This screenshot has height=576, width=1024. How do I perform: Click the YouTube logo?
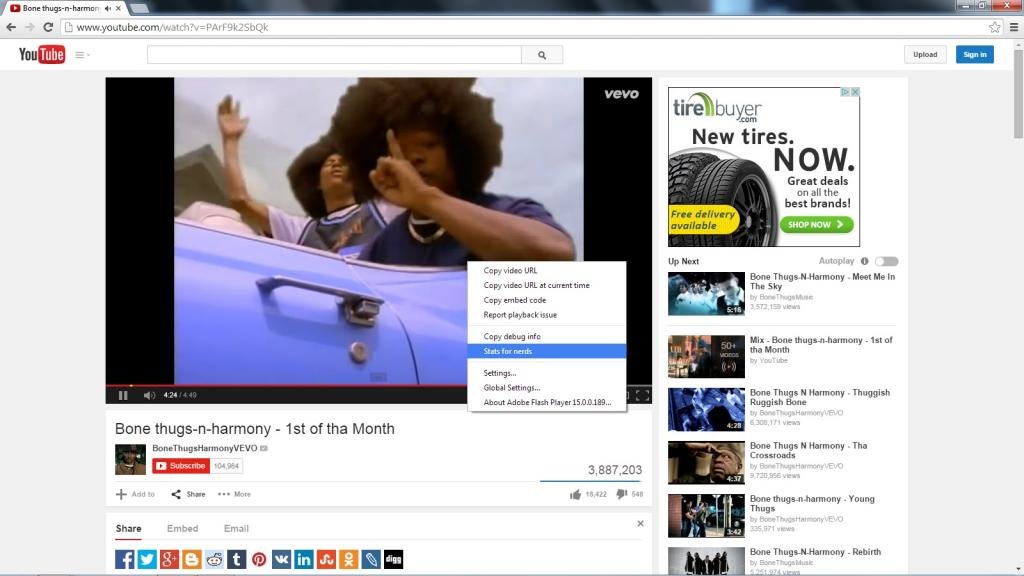pos(42,54)
